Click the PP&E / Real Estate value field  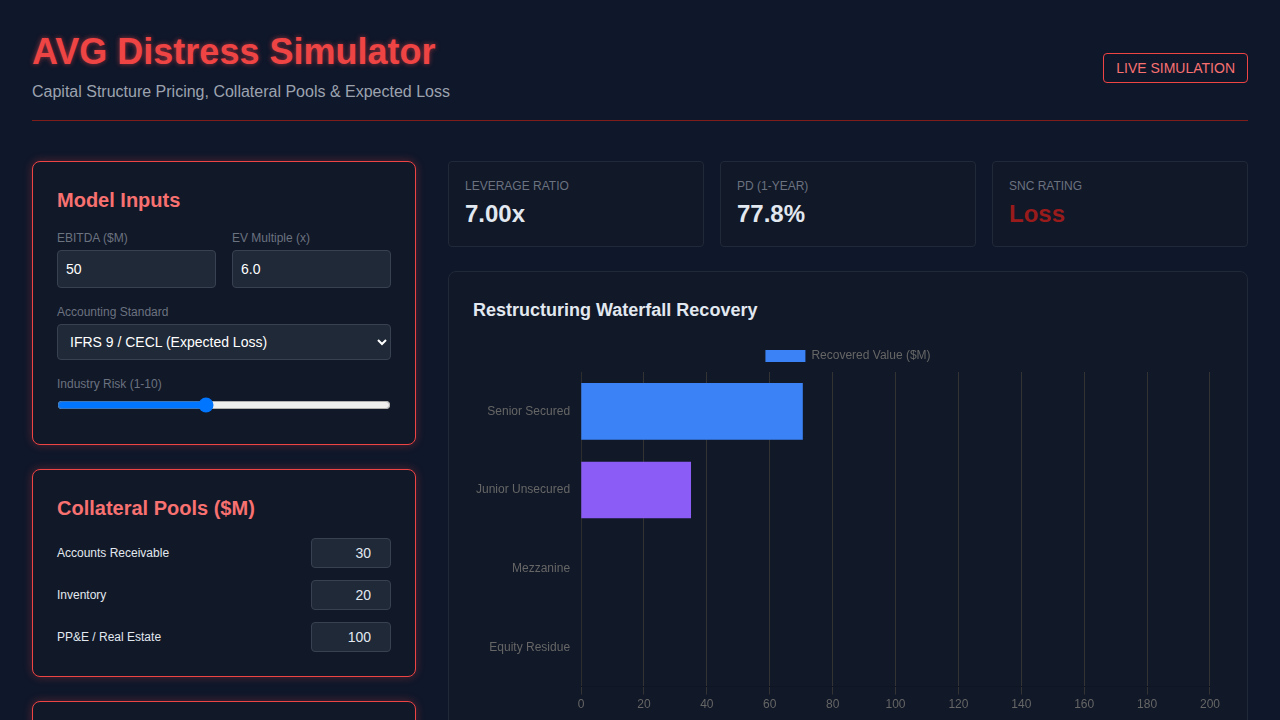(x=350, y=637)
